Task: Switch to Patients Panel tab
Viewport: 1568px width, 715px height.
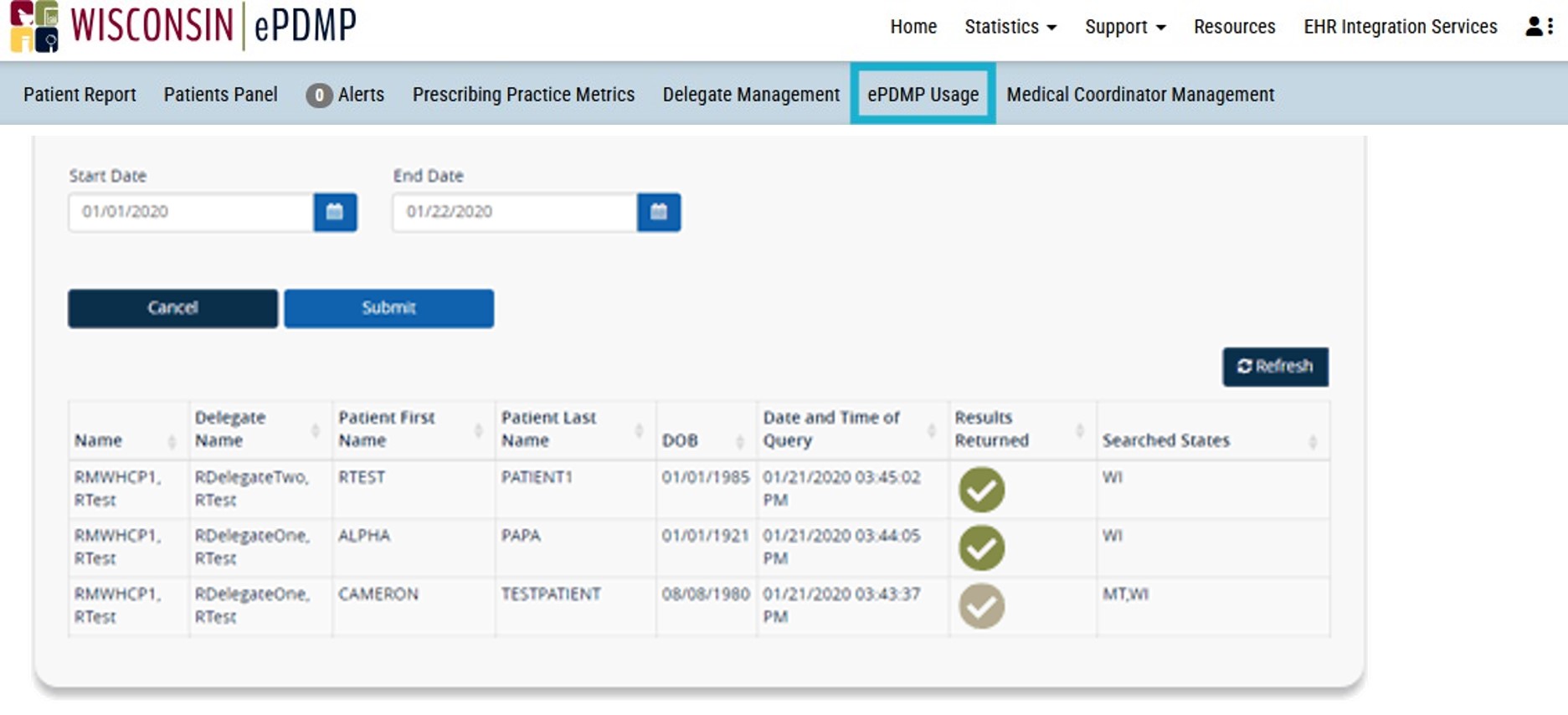Action: point(221,95)
